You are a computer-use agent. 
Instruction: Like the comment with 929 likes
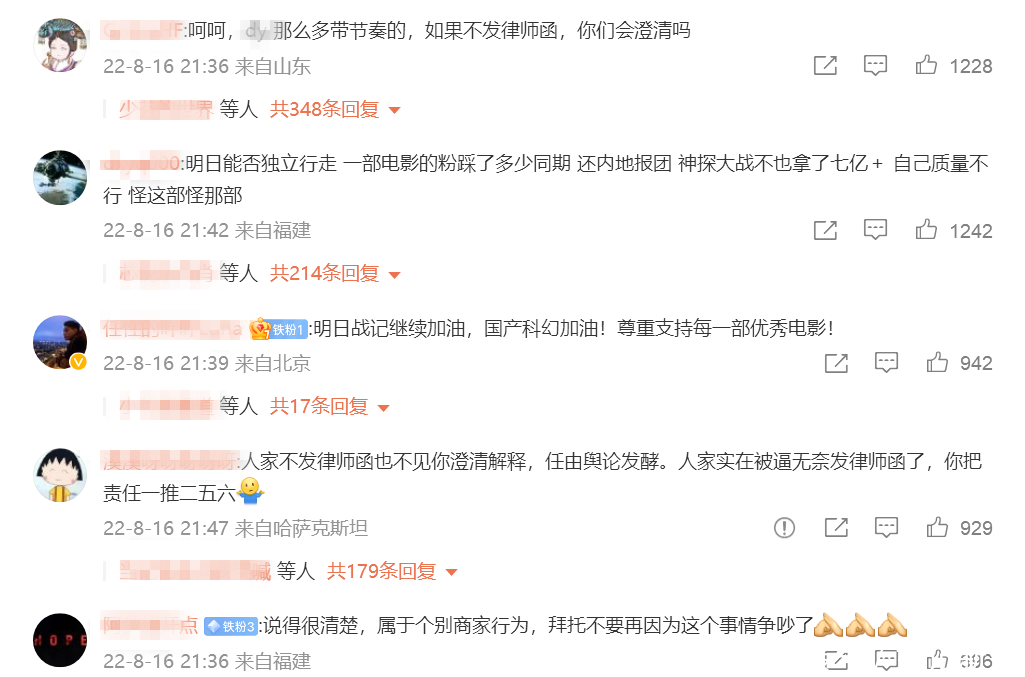(x=937, y=527)
